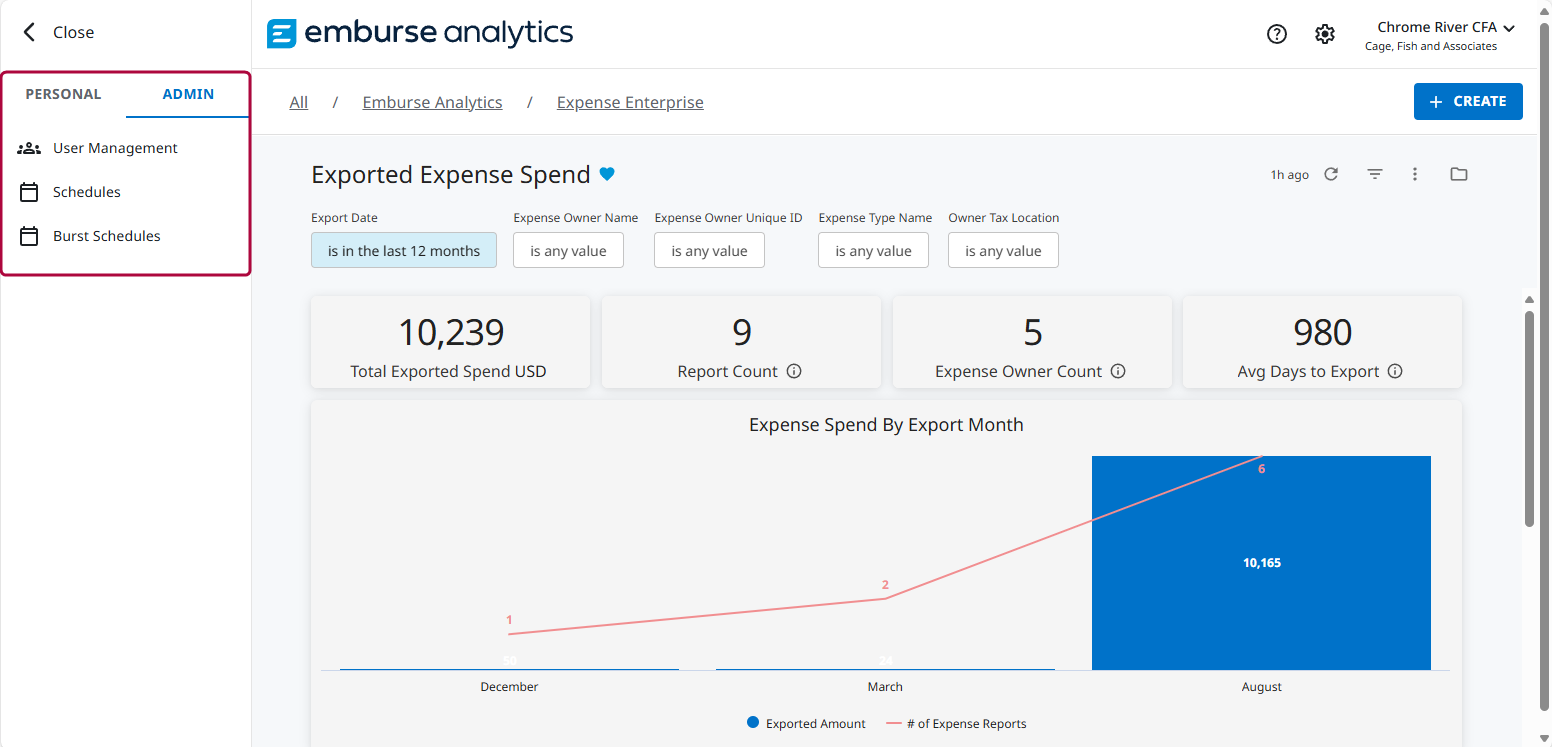Open the dashboard three-dot actions menu
Screen dimensions: 1552x747
(x=1415, y=173)
